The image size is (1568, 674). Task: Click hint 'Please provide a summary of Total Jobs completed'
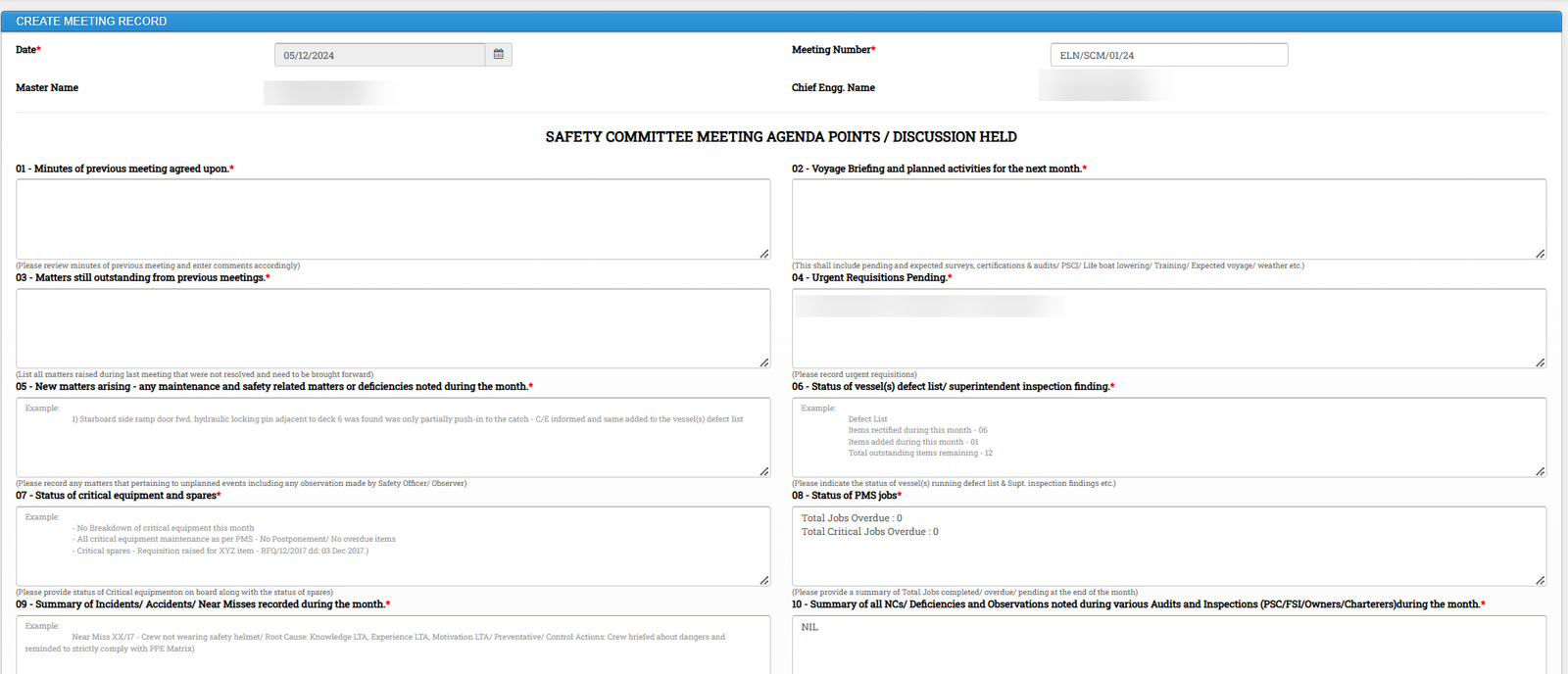[964, 592]
